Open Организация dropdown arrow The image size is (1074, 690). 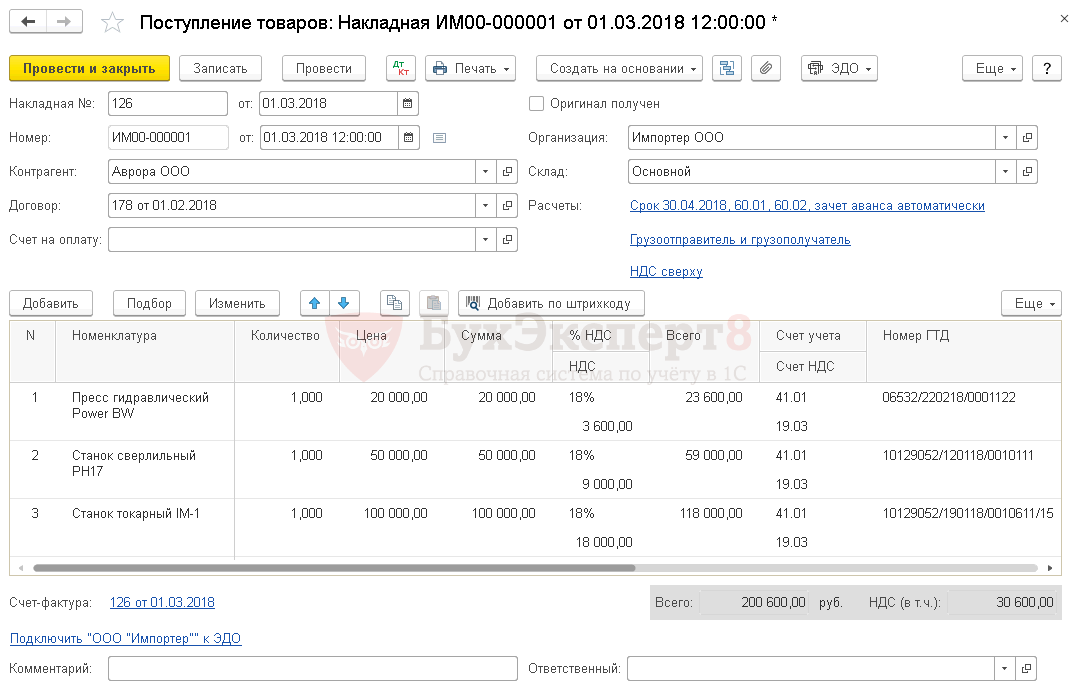coord(1005,138)
